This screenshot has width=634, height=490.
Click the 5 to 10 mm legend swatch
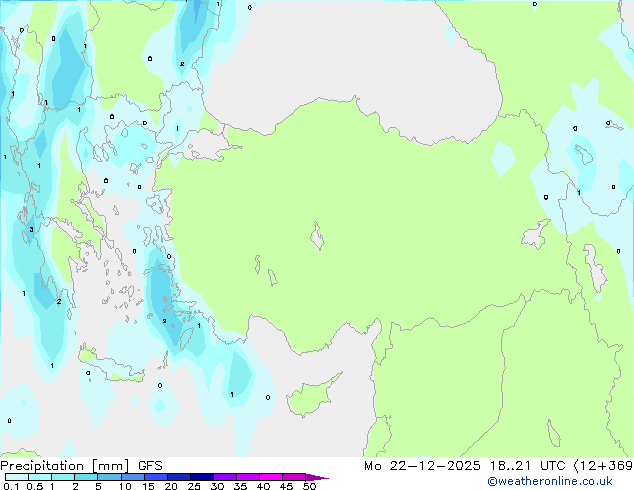[x=109, y=477]
